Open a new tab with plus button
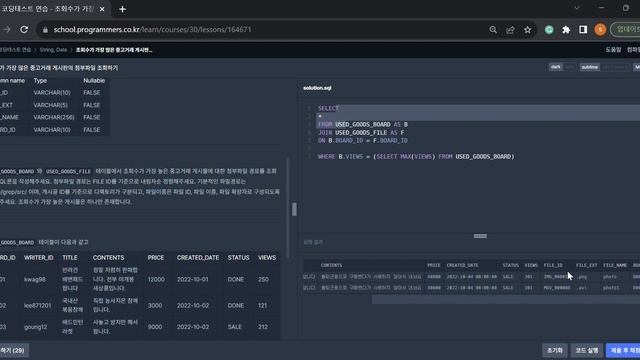This screenshot has height=360, width=640. 122,9
